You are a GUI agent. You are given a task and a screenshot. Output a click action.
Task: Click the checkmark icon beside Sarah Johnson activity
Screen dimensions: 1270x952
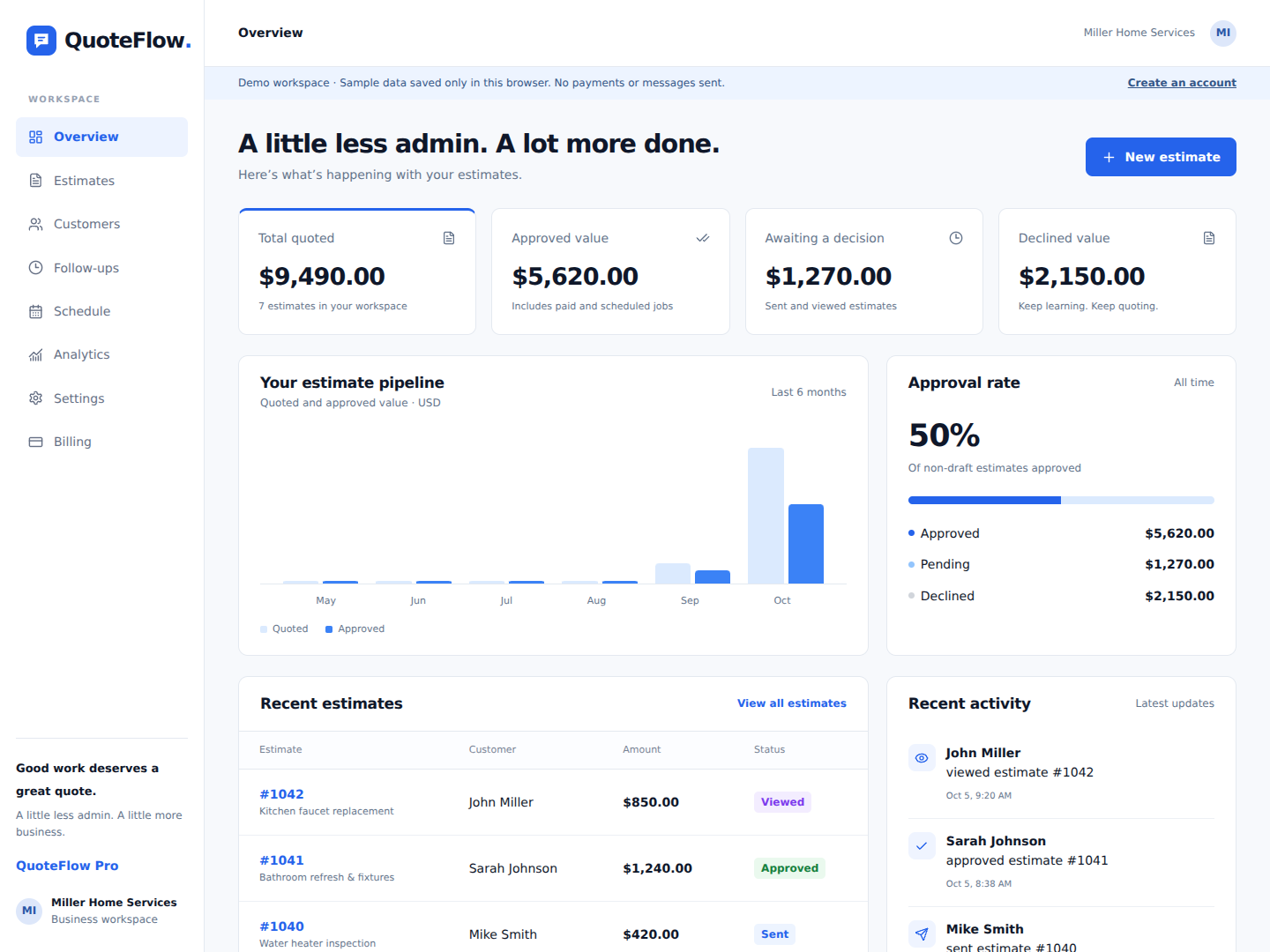click(922, 846)
